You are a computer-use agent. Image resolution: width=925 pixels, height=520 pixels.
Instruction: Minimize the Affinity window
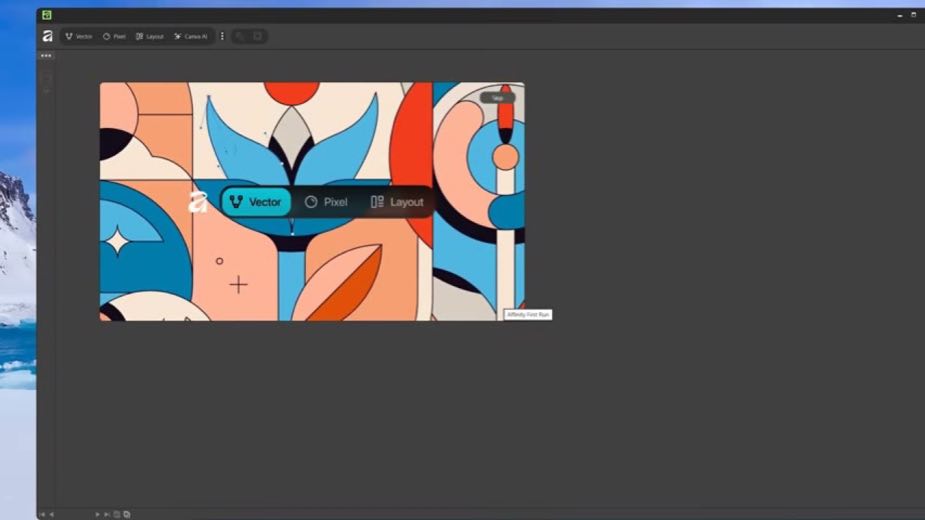point(900,15)
